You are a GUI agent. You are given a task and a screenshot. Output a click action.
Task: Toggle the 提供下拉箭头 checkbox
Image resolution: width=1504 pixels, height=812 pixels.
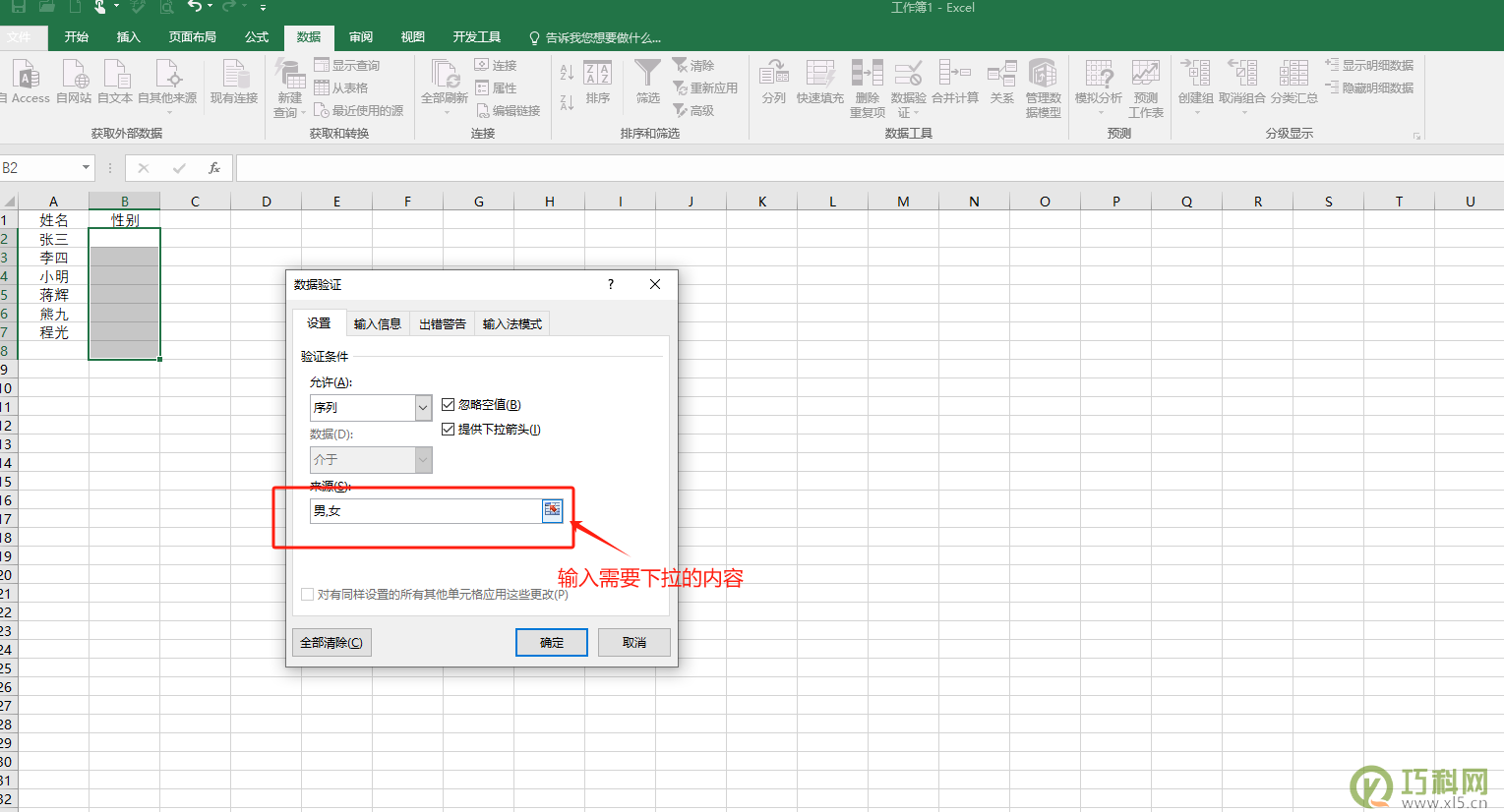(x=449, y=429)
